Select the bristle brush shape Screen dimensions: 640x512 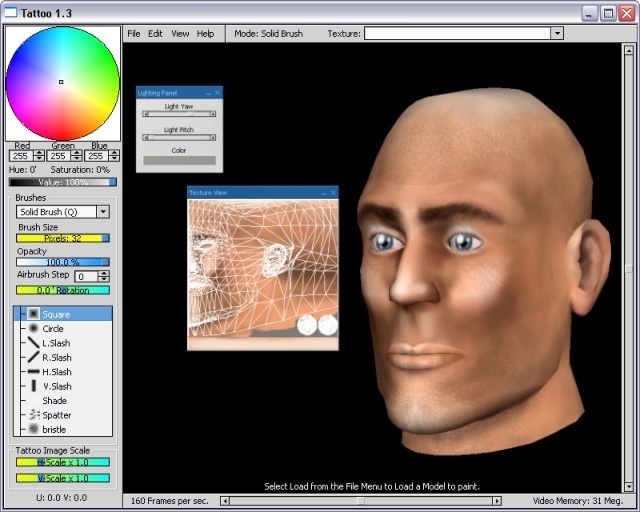(x=54, y=429)
